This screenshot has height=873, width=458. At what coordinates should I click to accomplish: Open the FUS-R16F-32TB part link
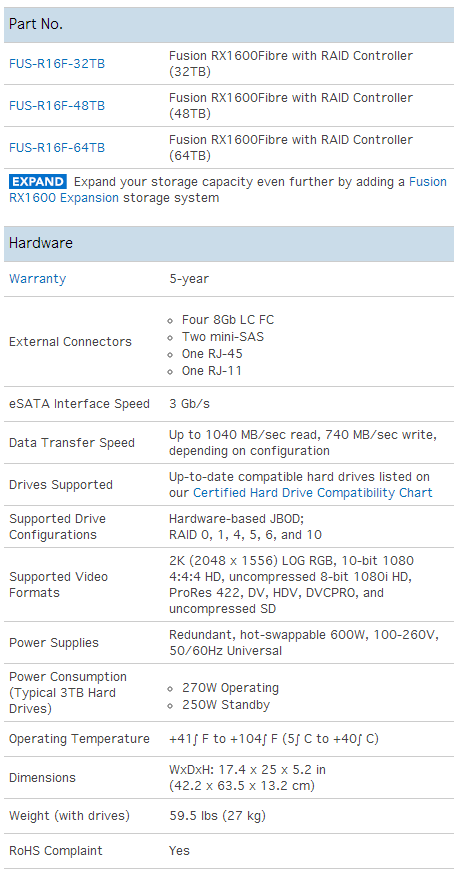57,63
